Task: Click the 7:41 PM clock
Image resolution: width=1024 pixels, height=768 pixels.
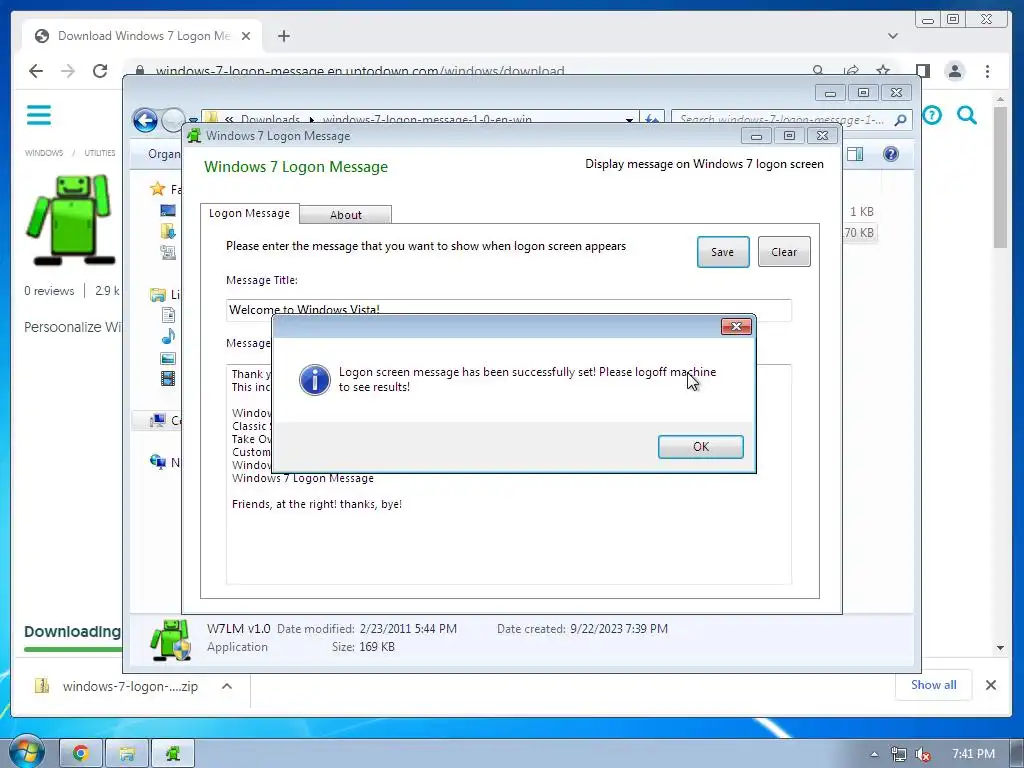Action: (x=973, y=754)
